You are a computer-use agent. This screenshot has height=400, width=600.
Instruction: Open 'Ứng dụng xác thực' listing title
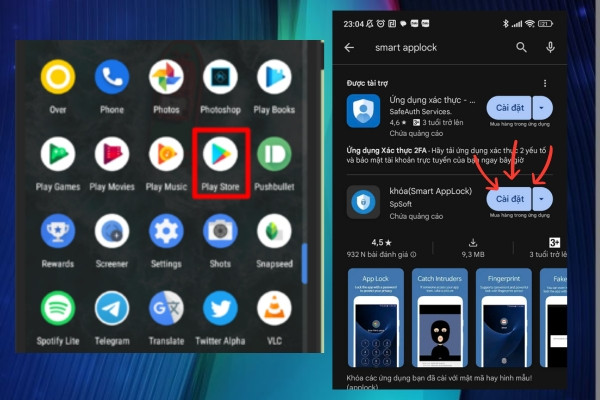tap(432, 100)
